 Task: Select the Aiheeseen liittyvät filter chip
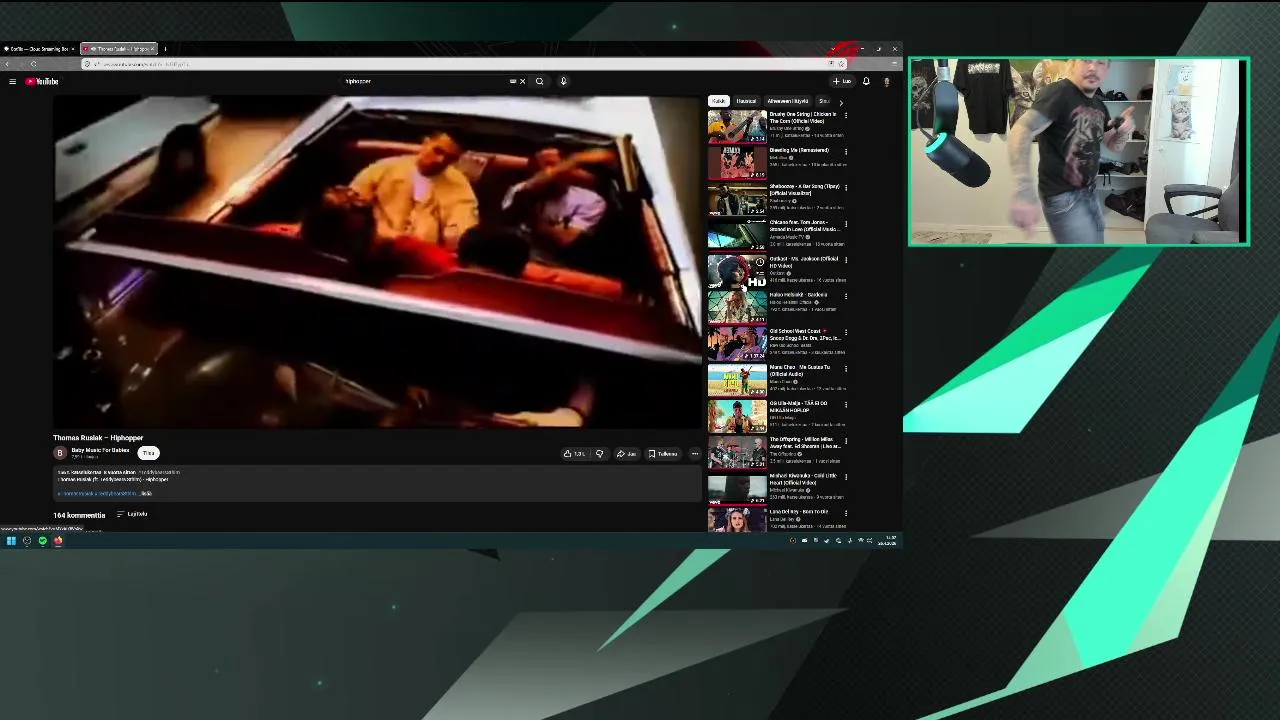click(x=788, y=101)
